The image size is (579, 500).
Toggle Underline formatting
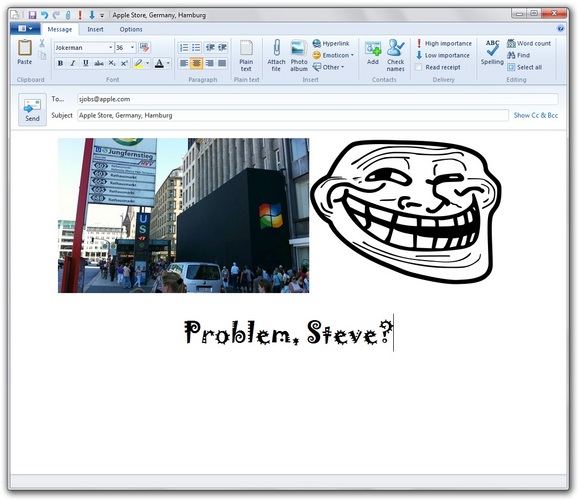pyautogui.click(x=86, y=64)
